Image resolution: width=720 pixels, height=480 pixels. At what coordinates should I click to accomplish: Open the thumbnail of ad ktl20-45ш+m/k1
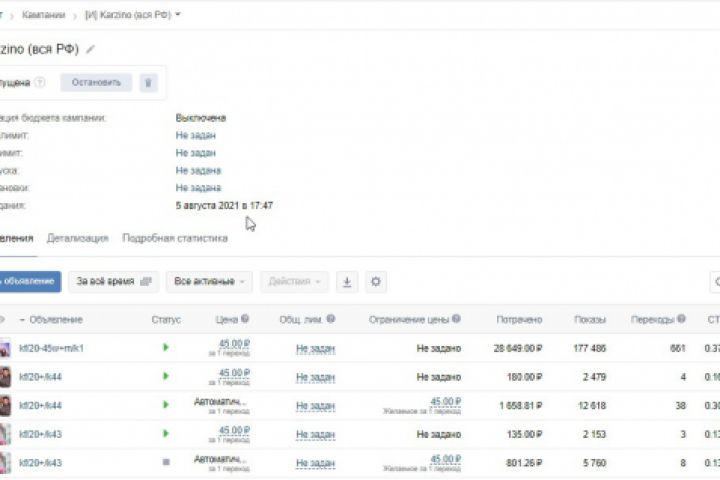(5, 348)
